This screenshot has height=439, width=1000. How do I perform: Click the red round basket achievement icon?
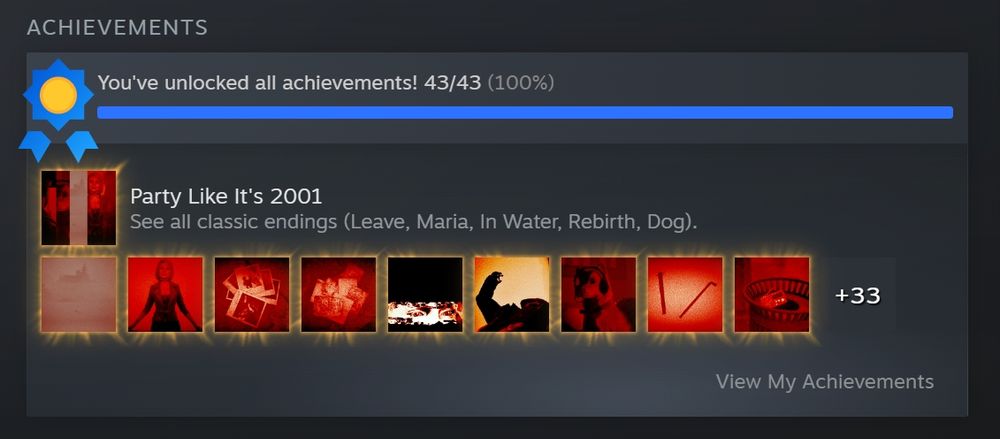point(772,294)
